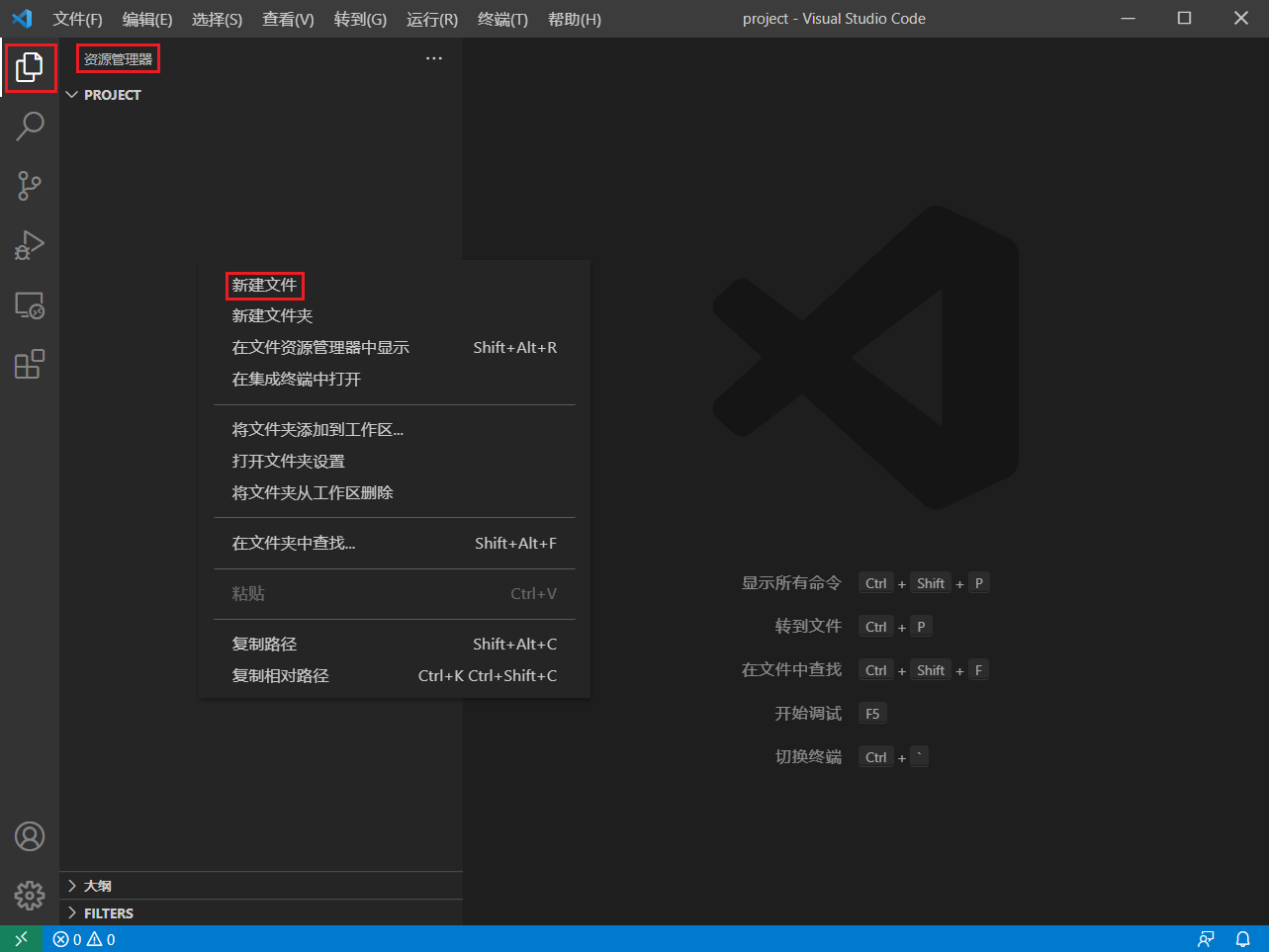Open the Manage gear icon
The image size is (1269, 952).
point(30,896)
